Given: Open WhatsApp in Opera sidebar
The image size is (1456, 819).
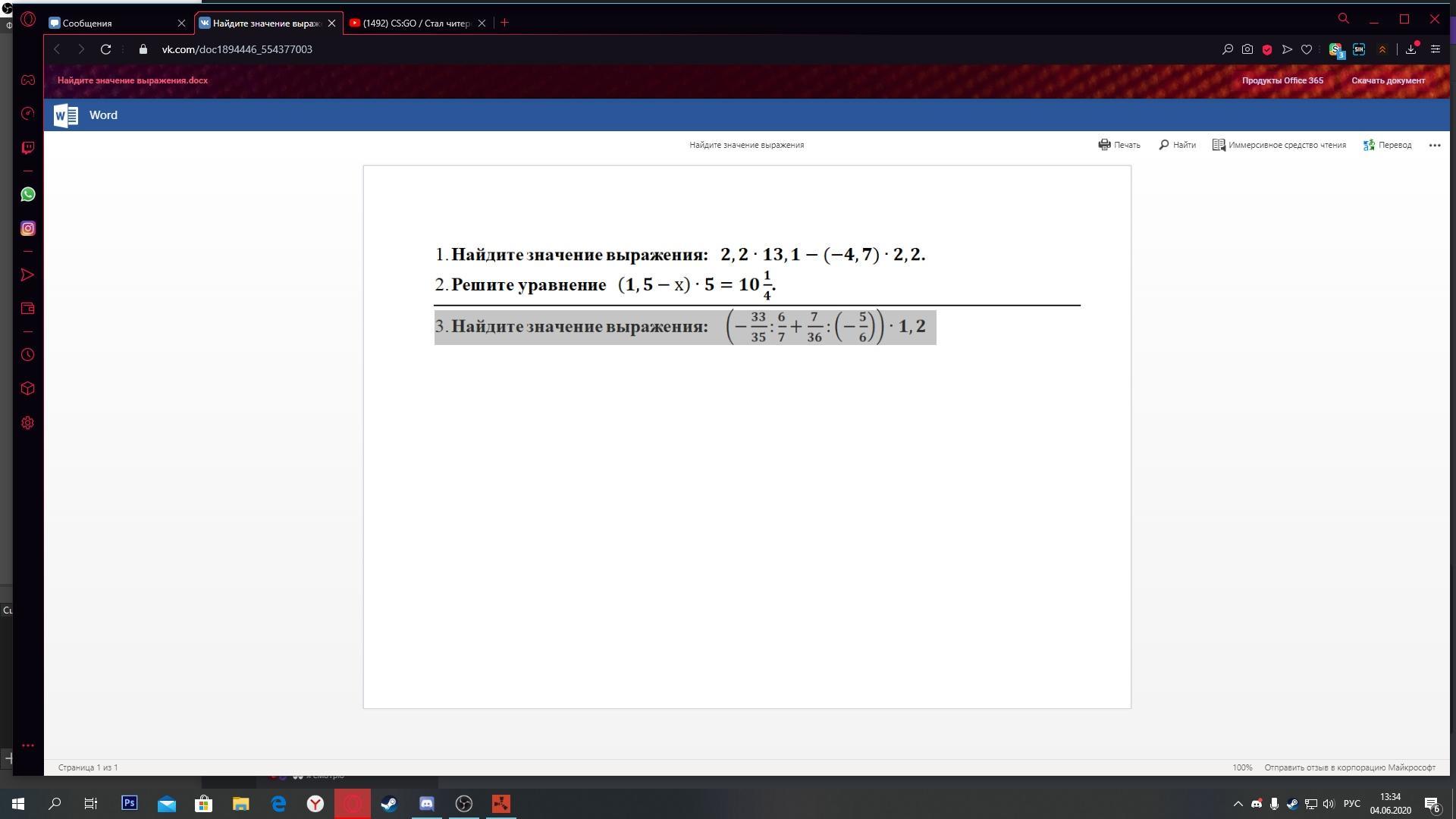Looking at the screenshot, I should pos(28,195).
